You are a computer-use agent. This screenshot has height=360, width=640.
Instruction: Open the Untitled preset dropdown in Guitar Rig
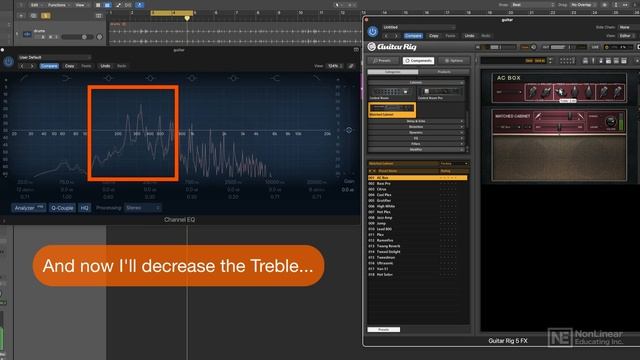418,27
